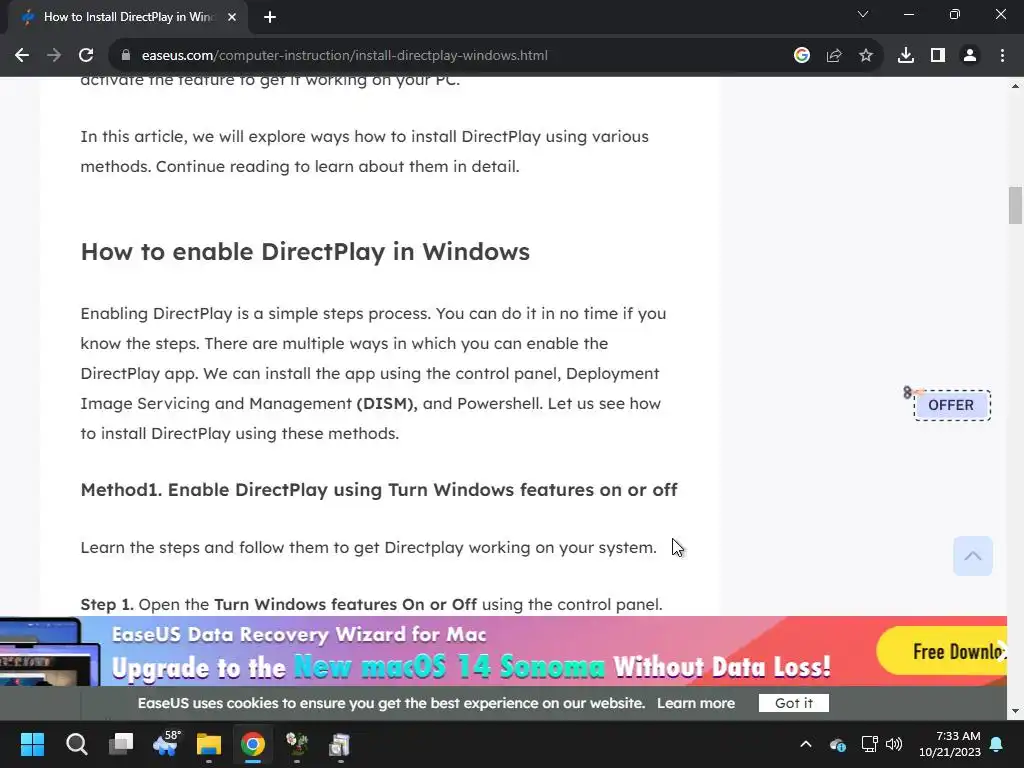Screen dimensions: 1024x768
Task: Share this page using the share icon
Action: 834,56
